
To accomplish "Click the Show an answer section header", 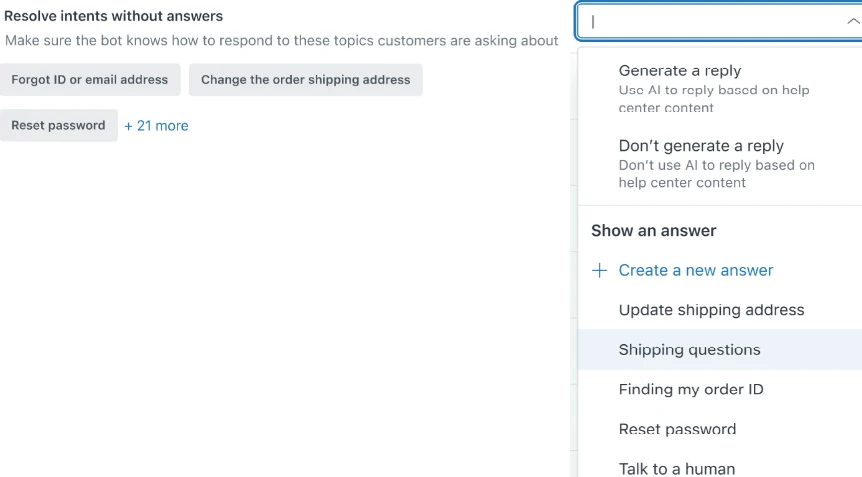I will [653, 231].
